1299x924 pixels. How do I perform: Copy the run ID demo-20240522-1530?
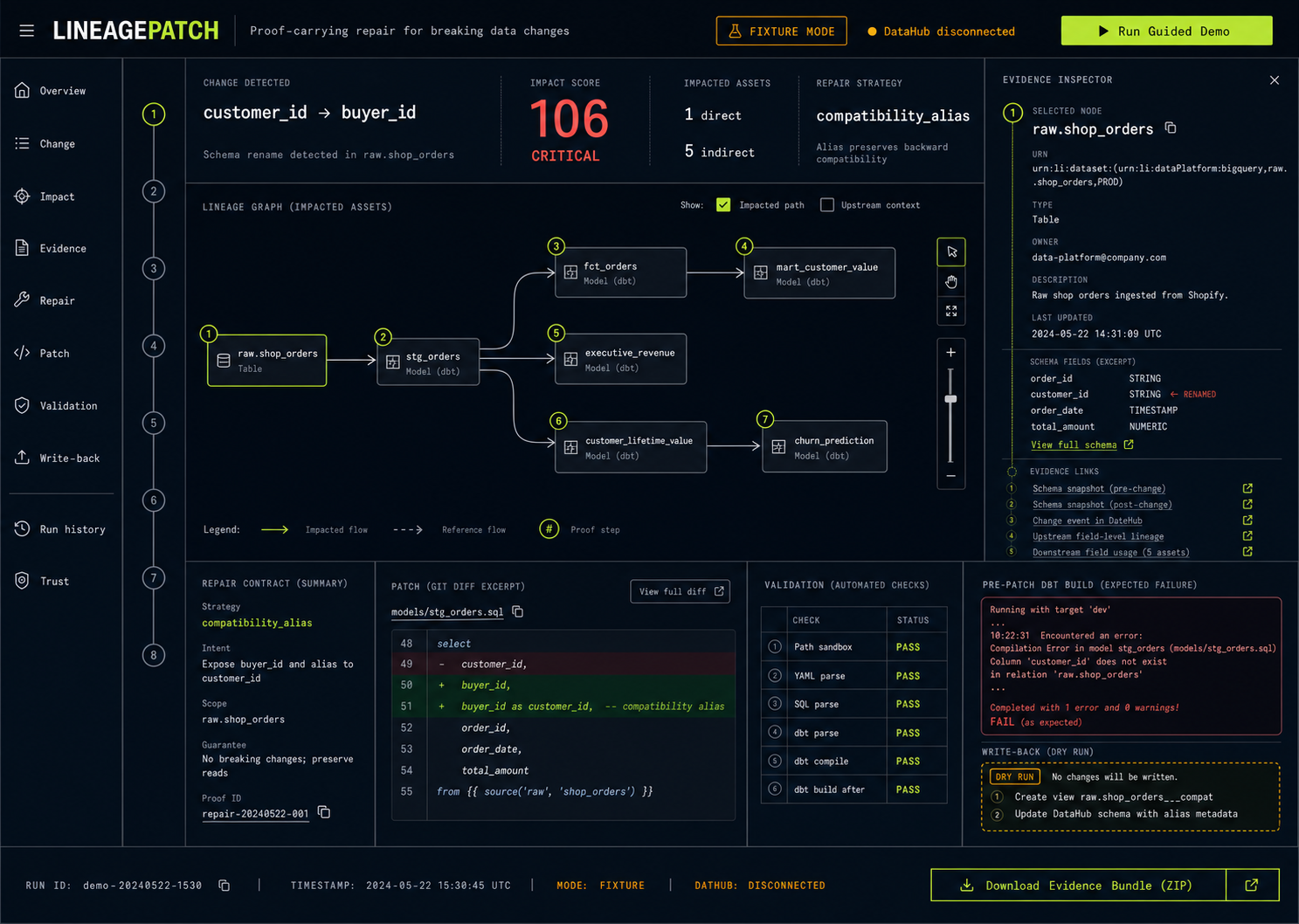click(x=224, y=886)
